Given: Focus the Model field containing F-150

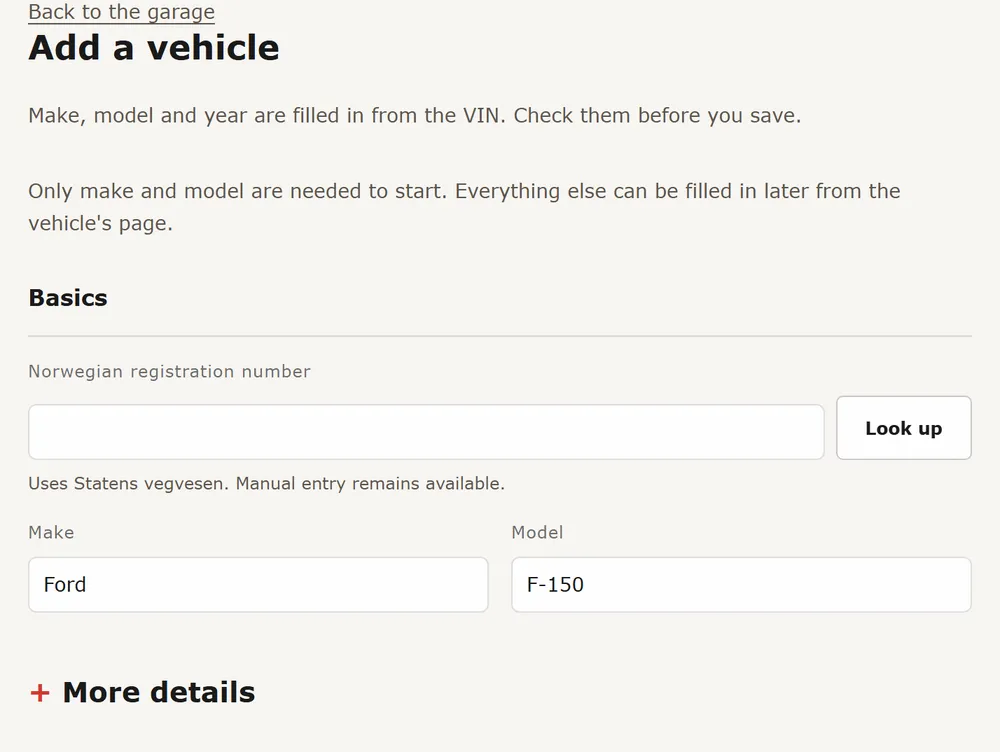Looking at the screenshot, I should pyautogui.click(x=741, y=585).
